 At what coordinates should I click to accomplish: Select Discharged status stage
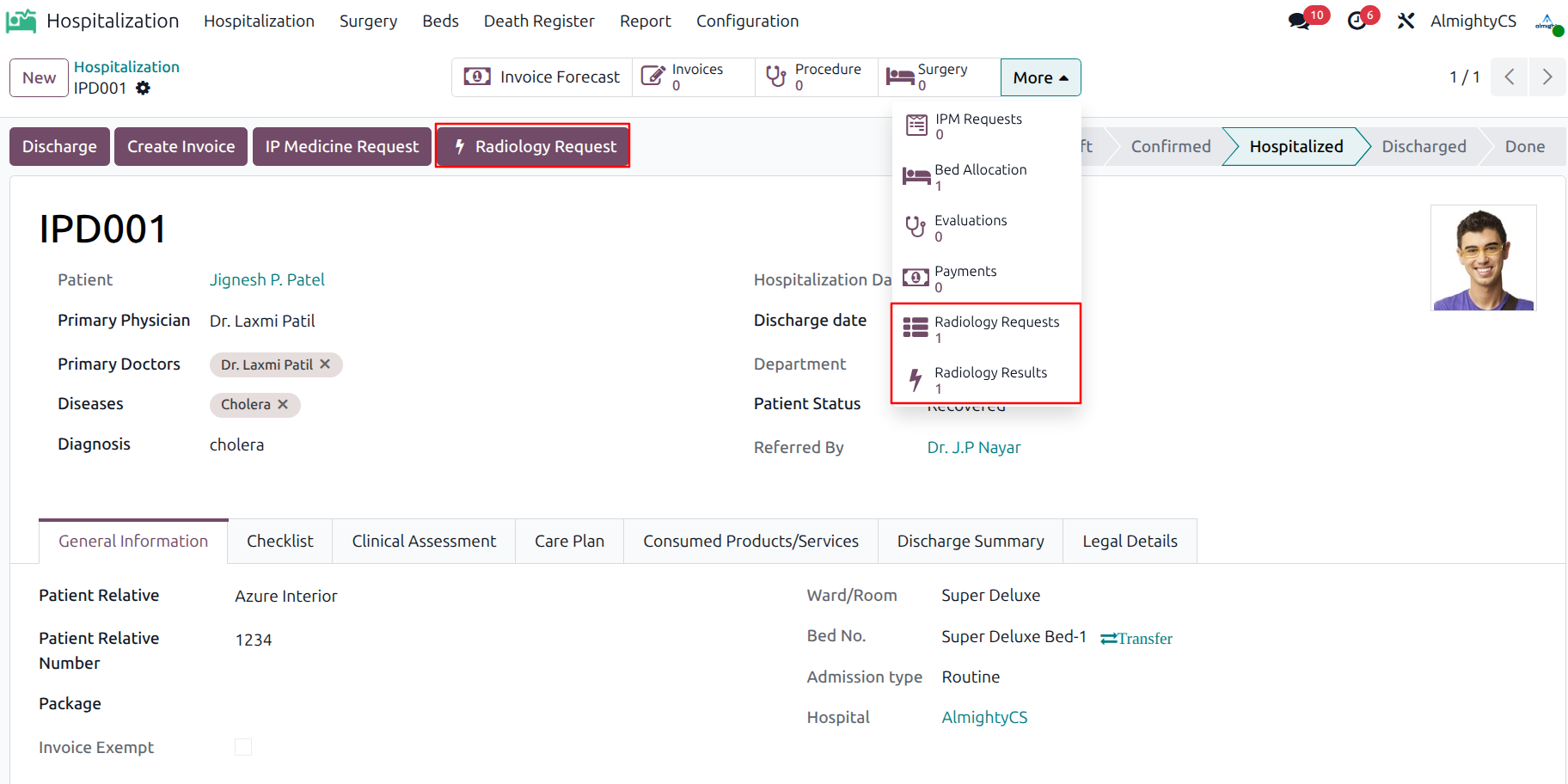coord(1424,146)
